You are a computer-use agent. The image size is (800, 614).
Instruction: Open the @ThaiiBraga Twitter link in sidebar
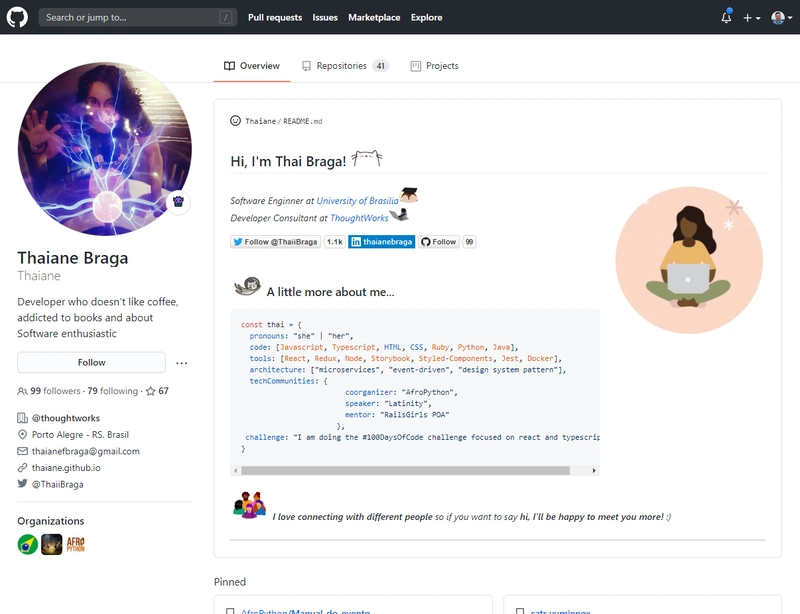tap(58, 484)
